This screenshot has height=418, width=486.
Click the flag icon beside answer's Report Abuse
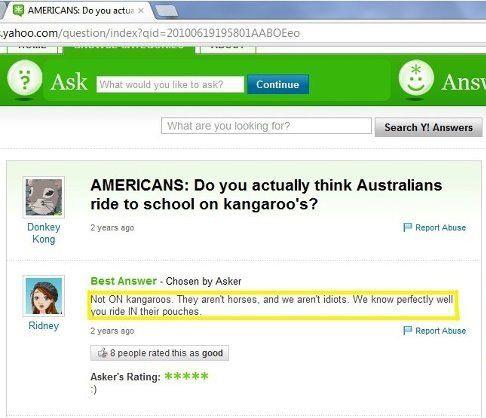(x=407, y=330)
